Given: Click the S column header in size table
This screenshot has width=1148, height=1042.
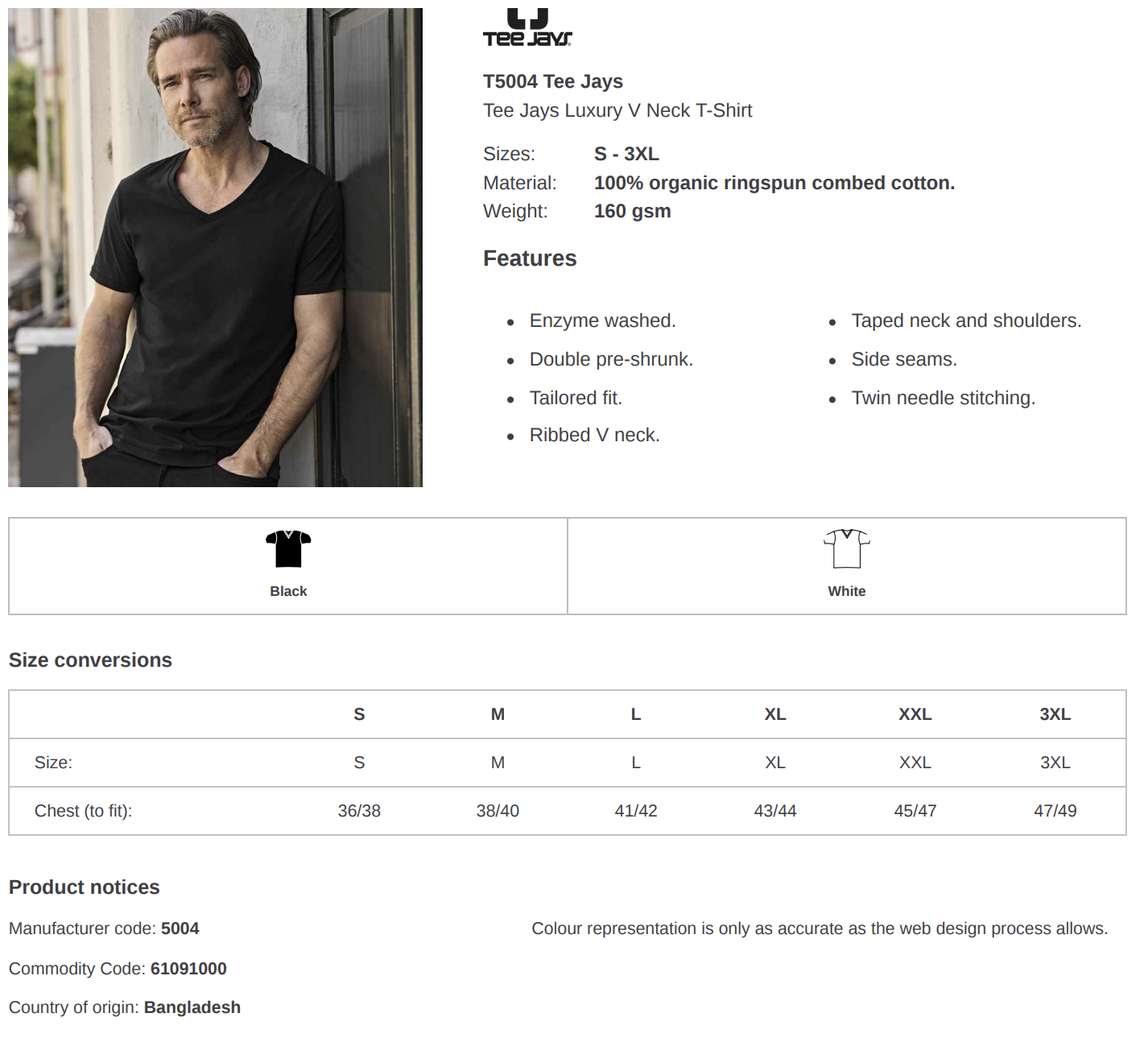Looking at the screenshot, I should tap(359, 714).
